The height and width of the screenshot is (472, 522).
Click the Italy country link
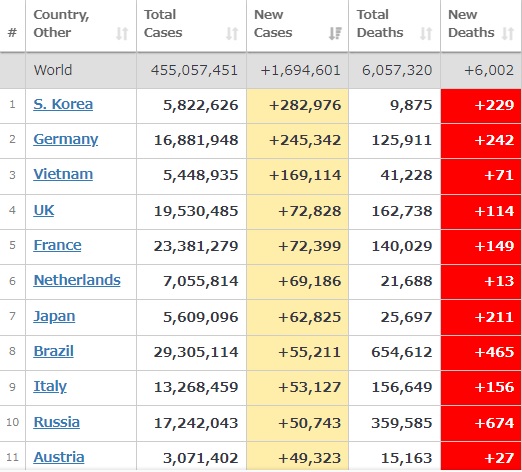pos(50,387)
